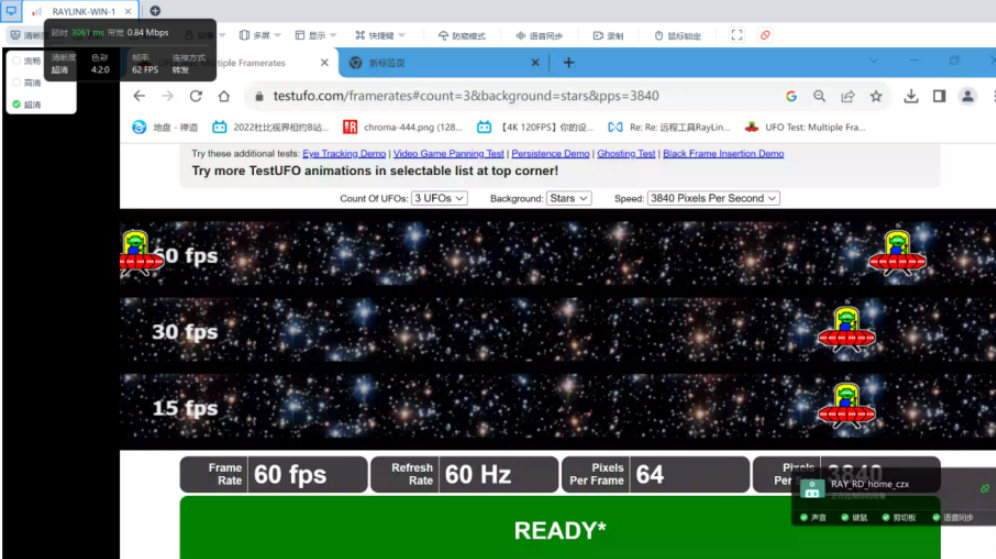Click the Google icon in address bar
Image resolution: width=996 pixels, height=559 pixels.
(791, 96)
